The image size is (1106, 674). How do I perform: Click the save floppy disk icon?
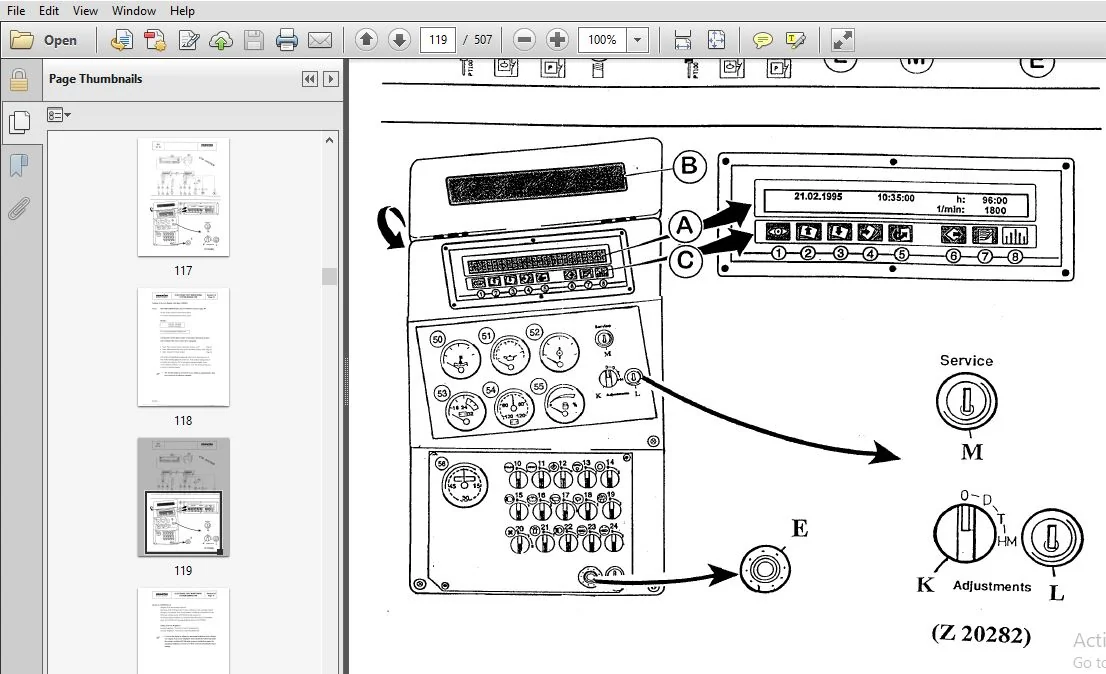(x=254, y=40)
